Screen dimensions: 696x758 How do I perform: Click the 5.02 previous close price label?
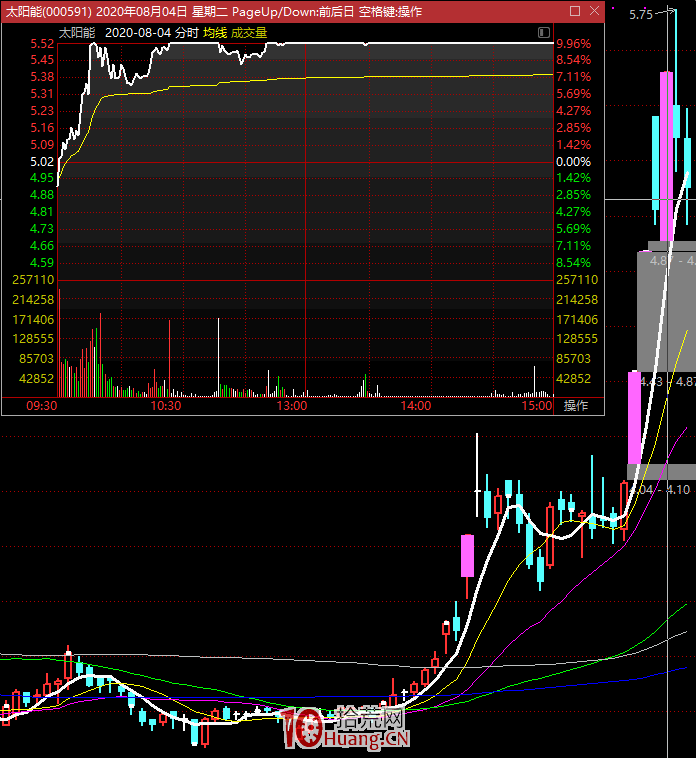[x=42, y=161]
